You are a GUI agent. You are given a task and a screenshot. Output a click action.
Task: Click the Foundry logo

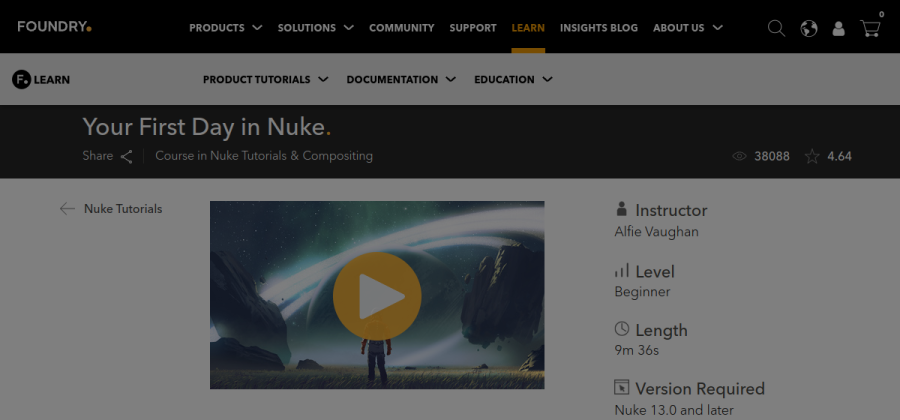(55, 27)
